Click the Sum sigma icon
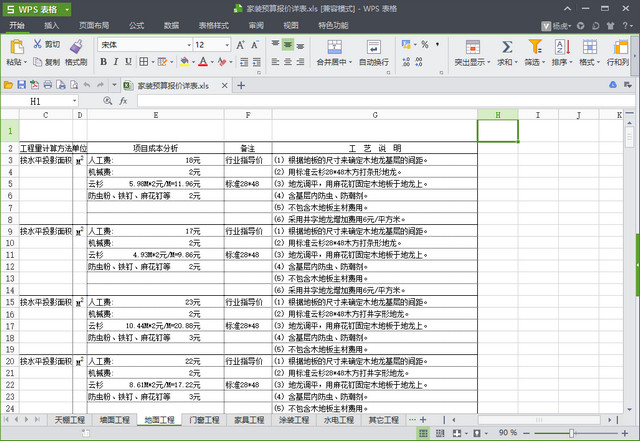 (x=507, y=47)
